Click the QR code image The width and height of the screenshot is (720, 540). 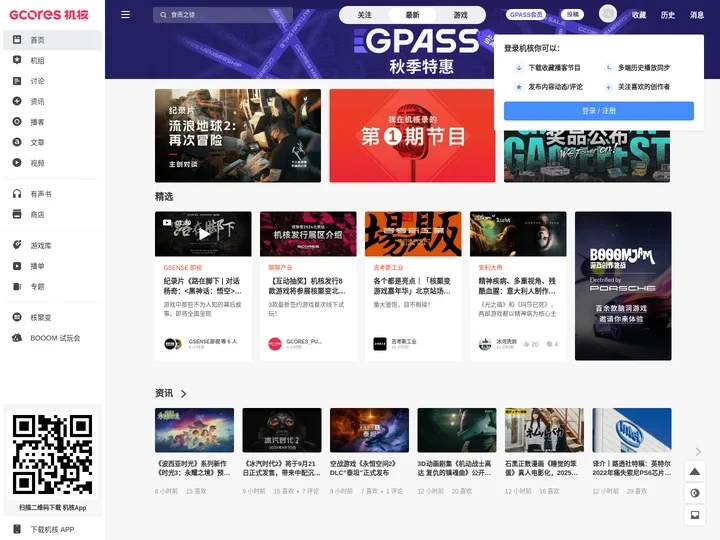coord(52,454)
